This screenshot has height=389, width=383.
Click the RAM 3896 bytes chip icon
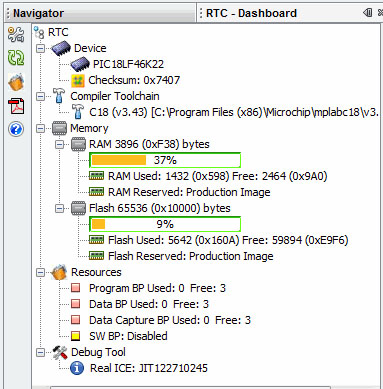coord(79,144)
